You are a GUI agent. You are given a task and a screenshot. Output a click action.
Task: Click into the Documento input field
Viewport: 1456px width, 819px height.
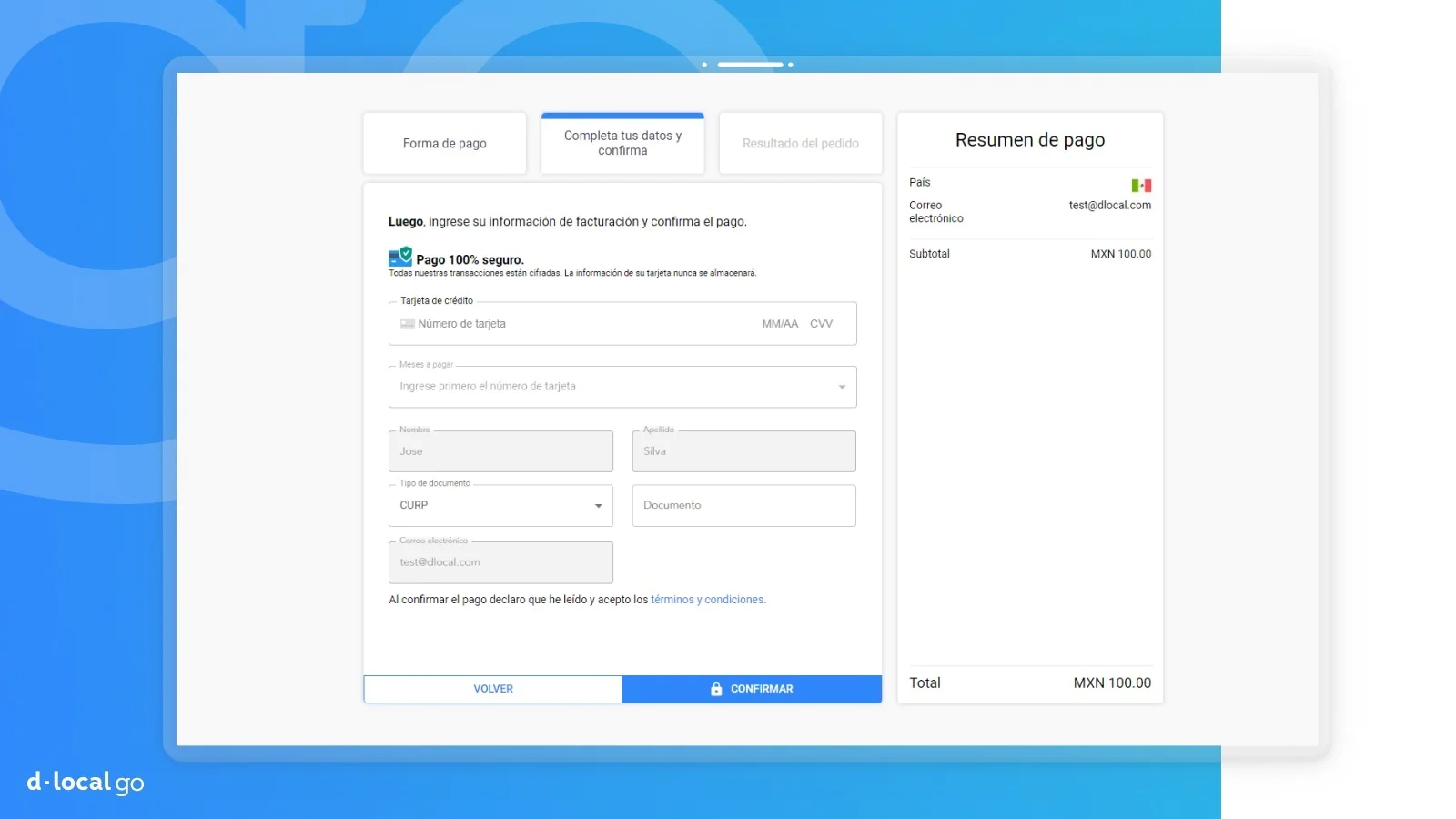743,506
